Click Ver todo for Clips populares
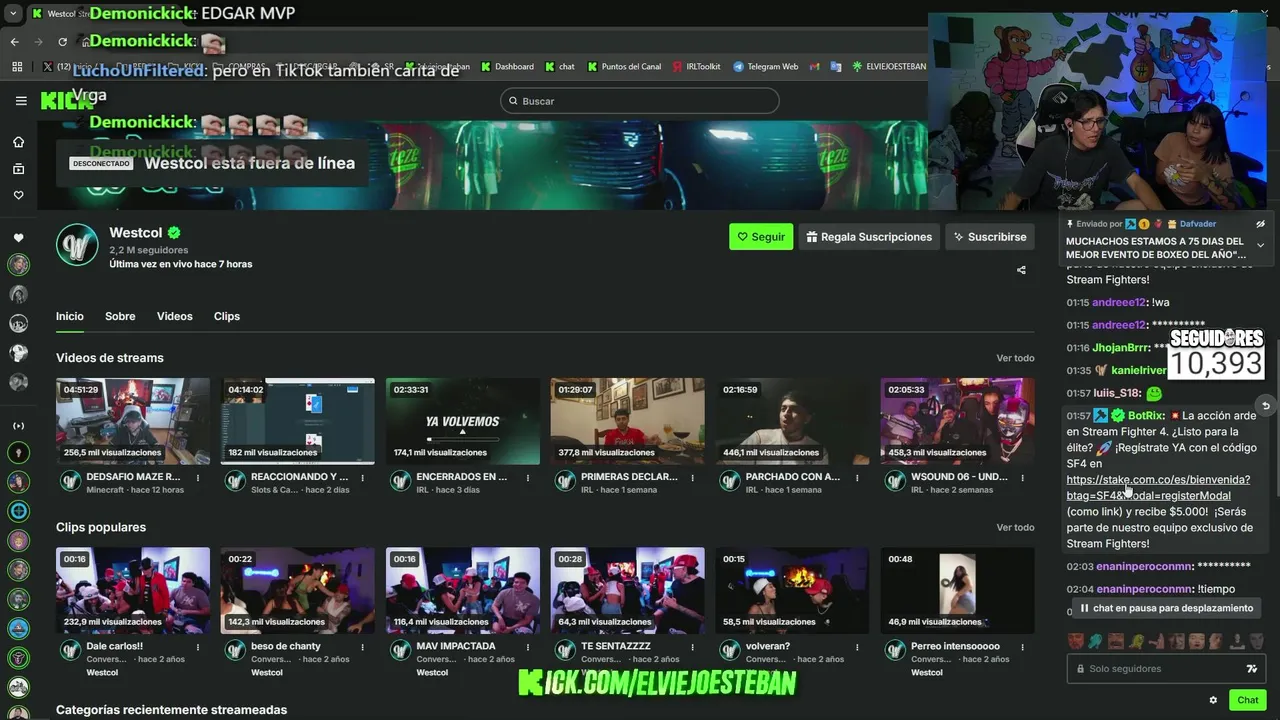The width and height of the screenshot is (1280, 720). [x=1015, y=527]
